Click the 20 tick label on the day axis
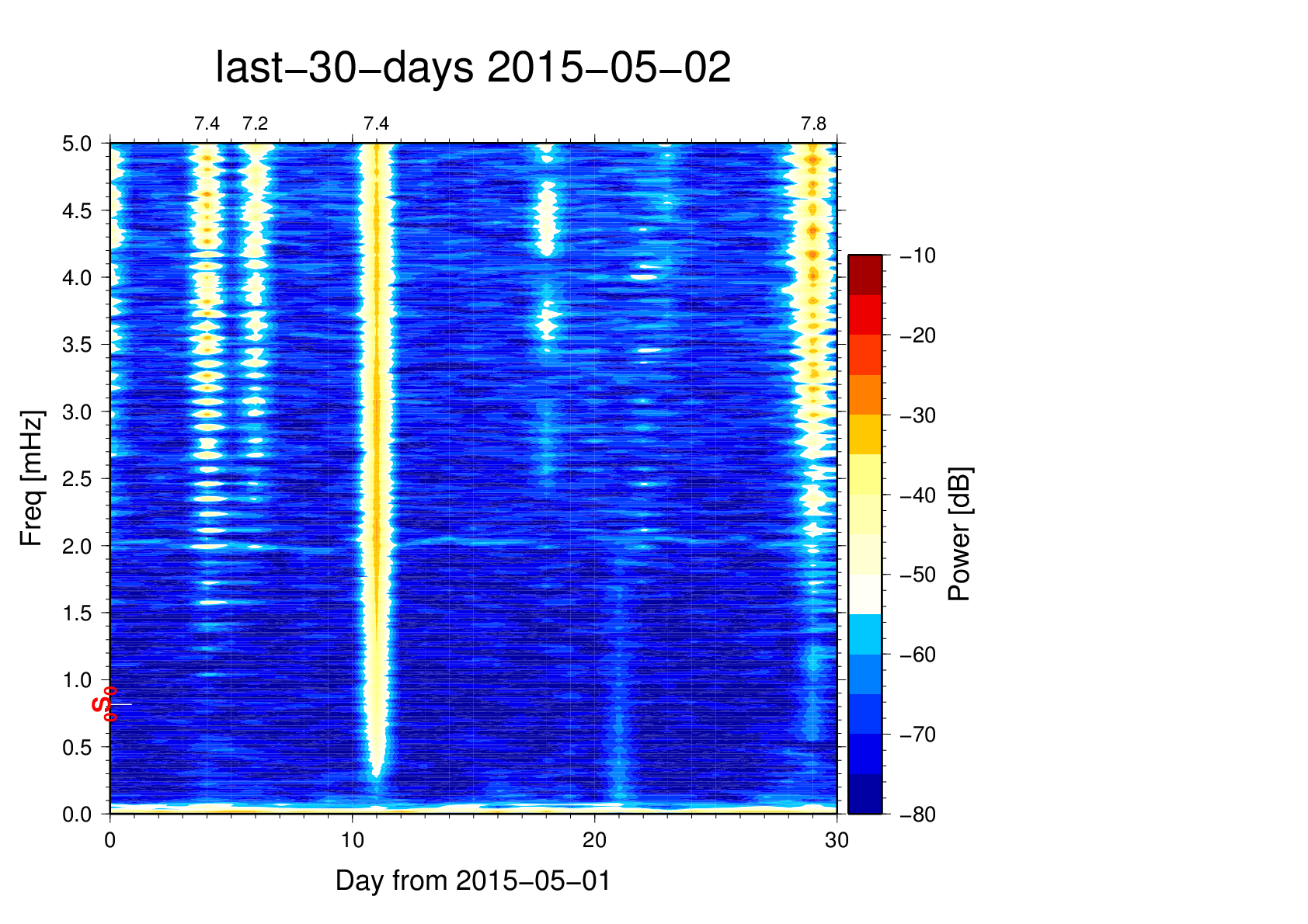 click(x=594, y=840)
